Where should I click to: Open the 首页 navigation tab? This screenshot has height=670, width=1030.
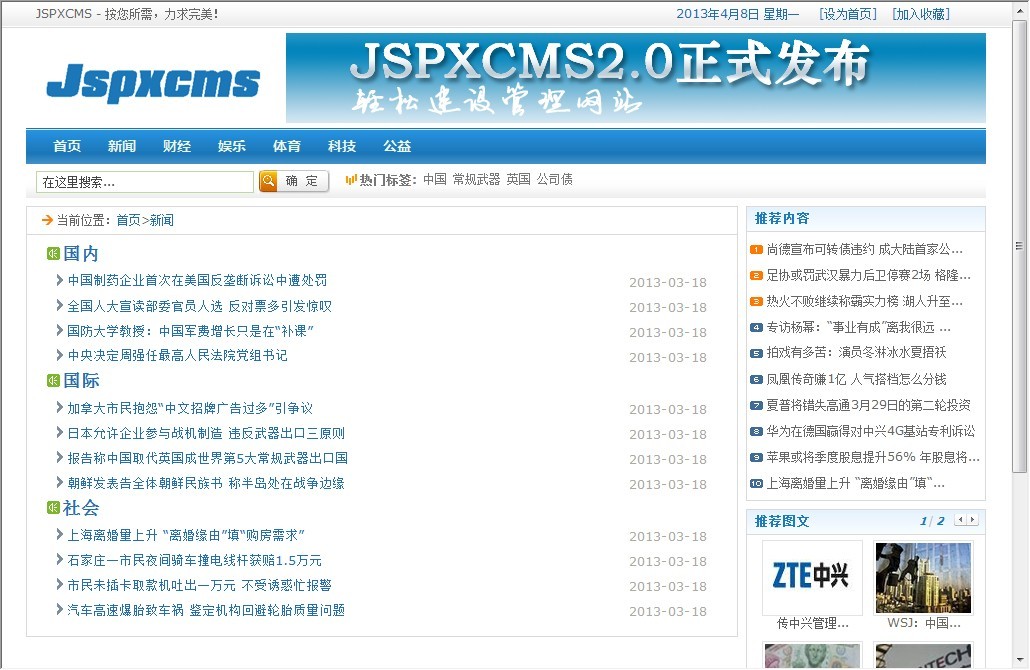click(67, 146)
